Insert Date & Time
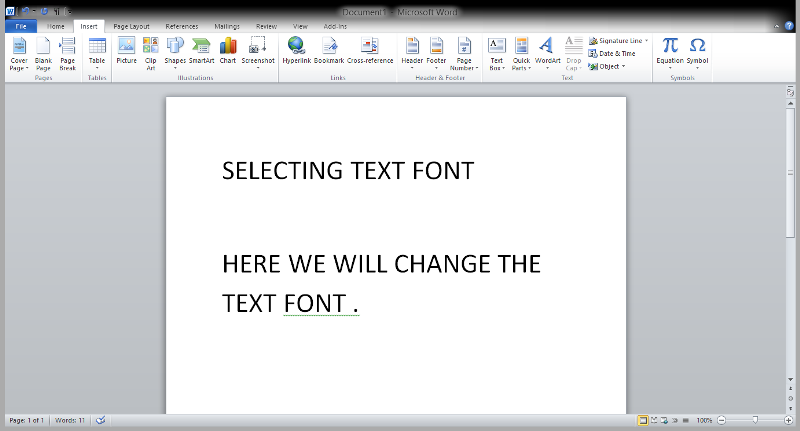 click(612, 53)
